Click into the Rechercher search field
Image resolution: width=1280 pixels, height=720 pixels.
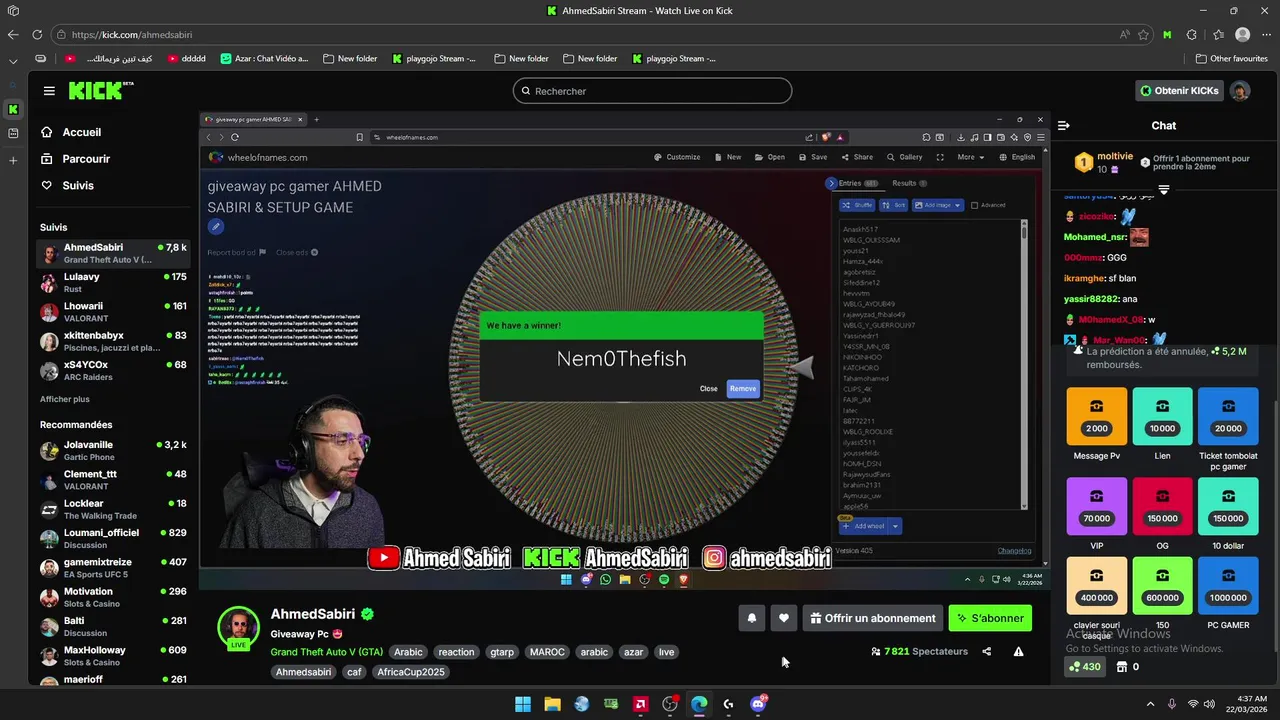pos(652,91)
